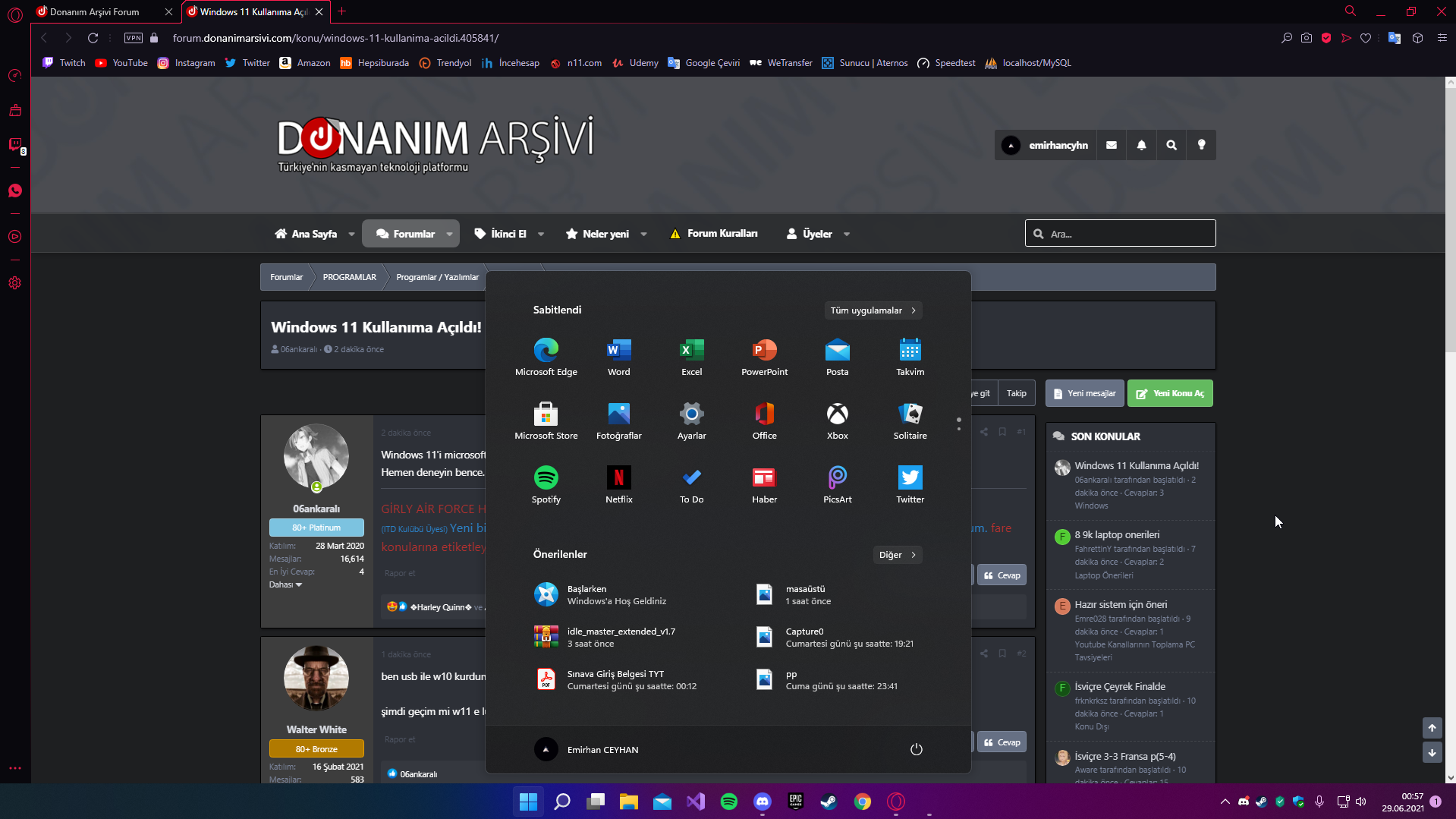1456x819 pixels.
Task: Open YouTube bookmark
Action: [x=121, y=63]
